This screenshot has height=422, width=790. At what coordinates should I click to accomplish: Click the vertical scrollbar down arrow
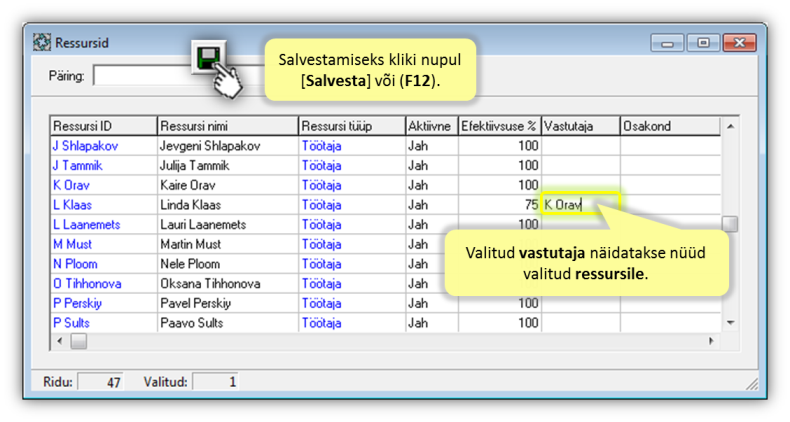pyautogui.click(x=730, y=323)
